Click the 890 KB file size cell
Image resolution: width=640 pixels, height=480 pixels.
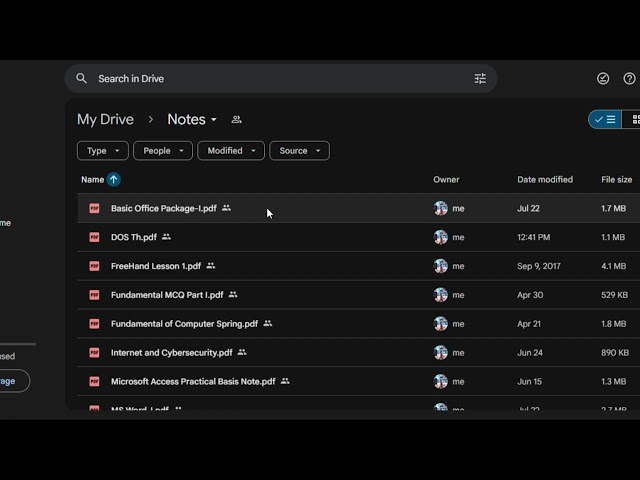click(615, 353)
